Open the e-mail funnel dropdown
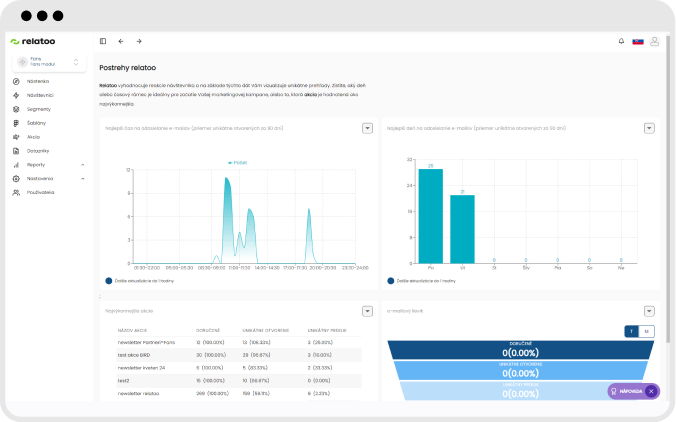676x422 pixels. click(649, 311)
